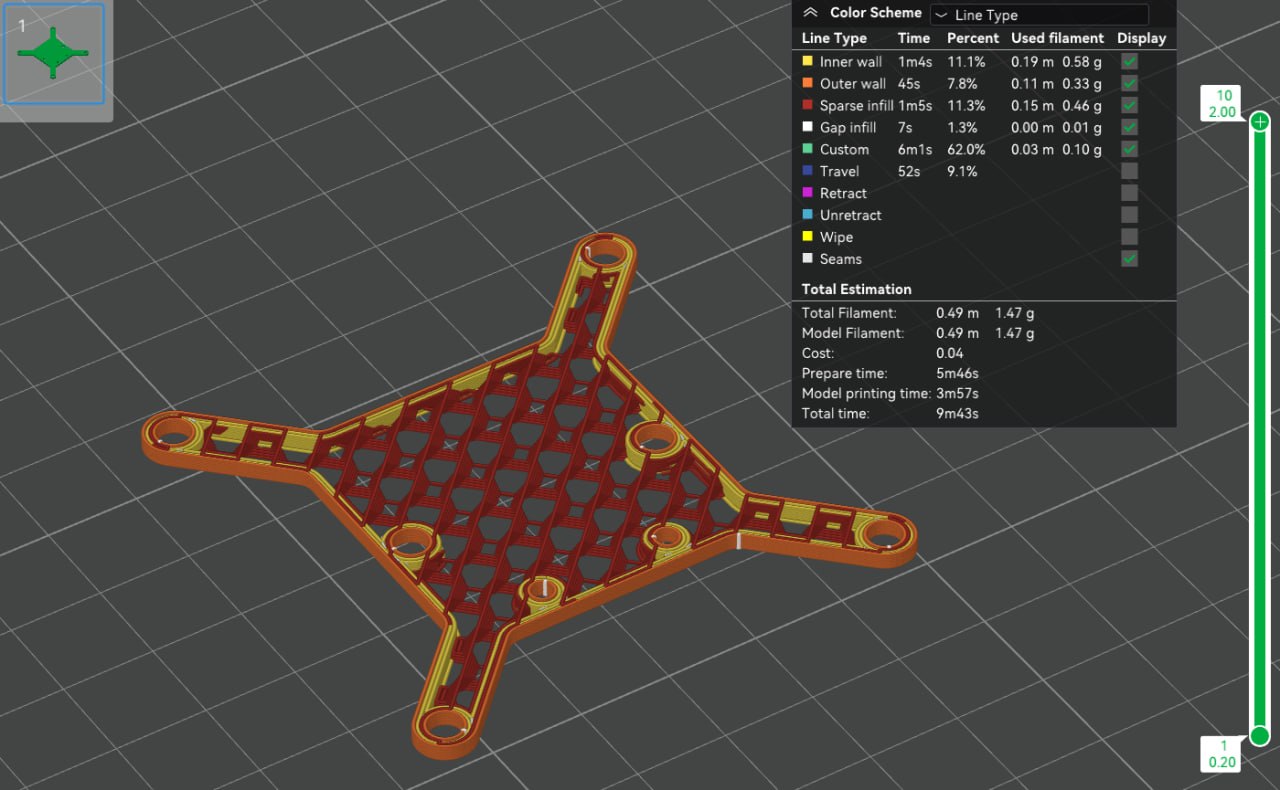Enable Wipe display checkbox

[1129, 237]
